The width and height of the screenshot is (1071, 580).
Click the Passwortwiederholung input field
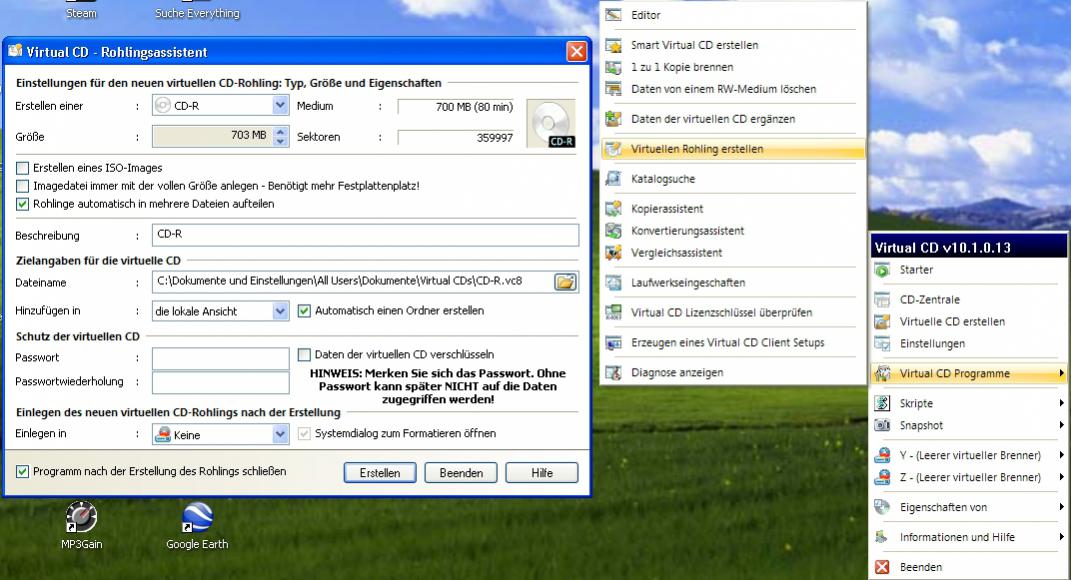click(x=221, y=382)
